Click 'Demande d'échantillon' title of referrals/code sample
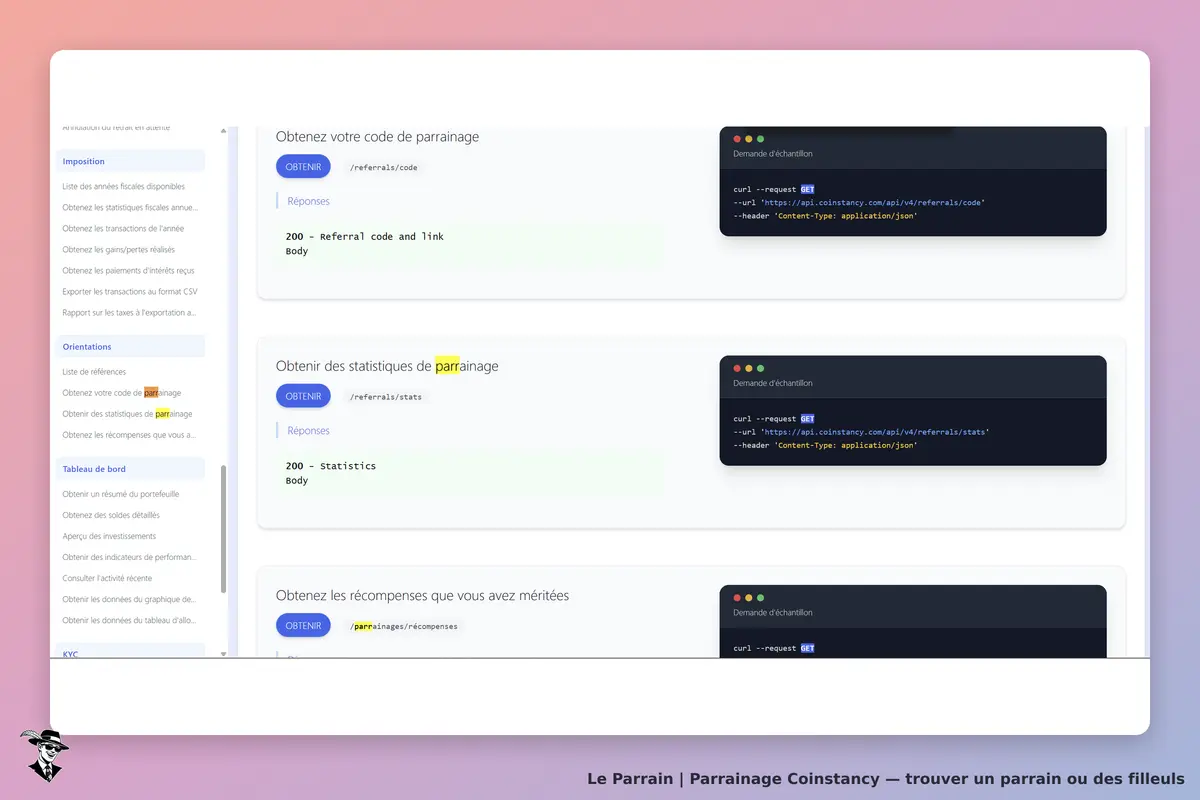 pyautogui.click(x=773, y=154)
